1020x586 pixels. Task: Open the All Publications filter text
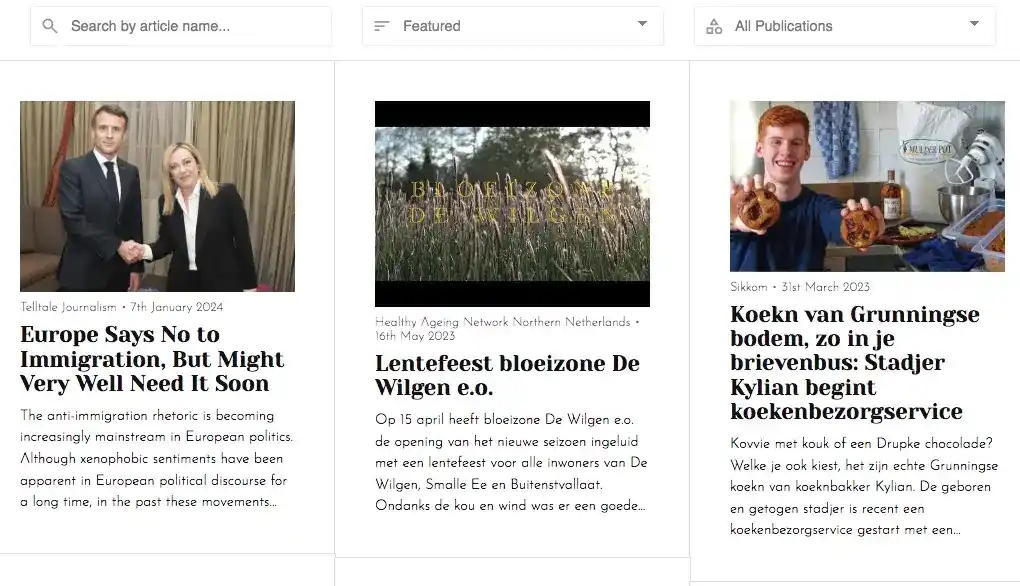[783, 26]
